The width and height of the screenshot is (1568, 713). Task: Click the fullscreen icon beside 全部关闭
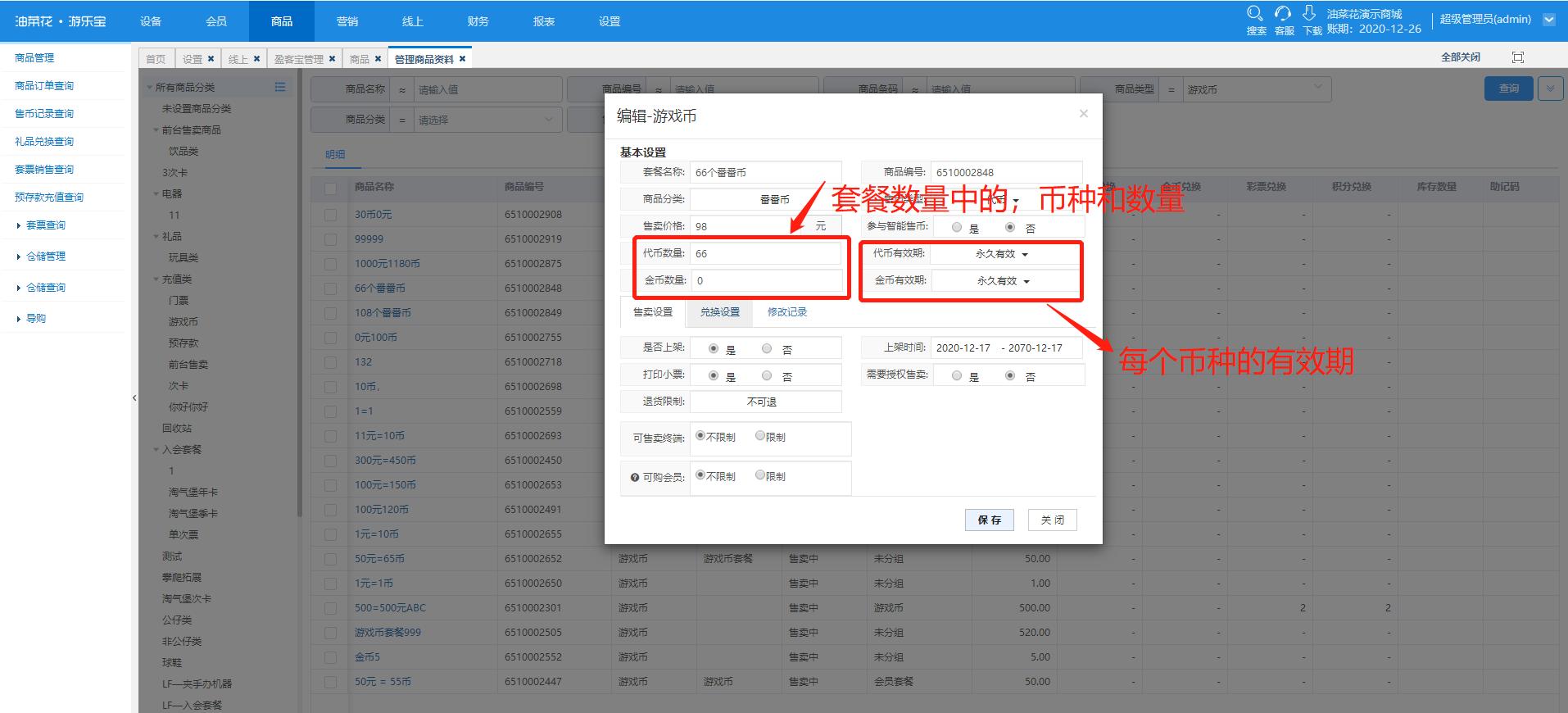tap(1518, 57)
